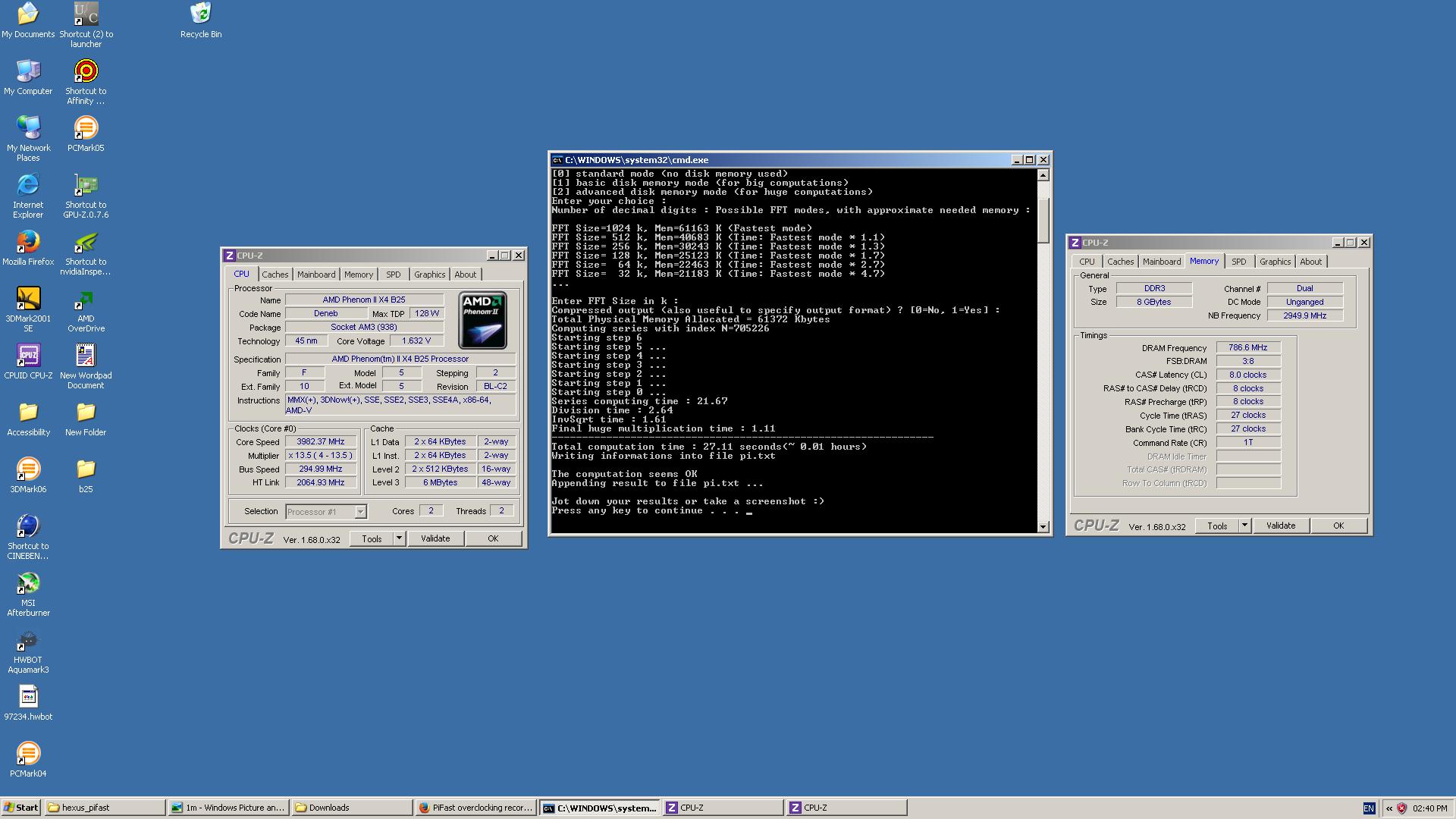Open the My Documents desktop icon
Image resolution: width=1456 pixels, height=819 pixels.
click(x=28, y=20)
